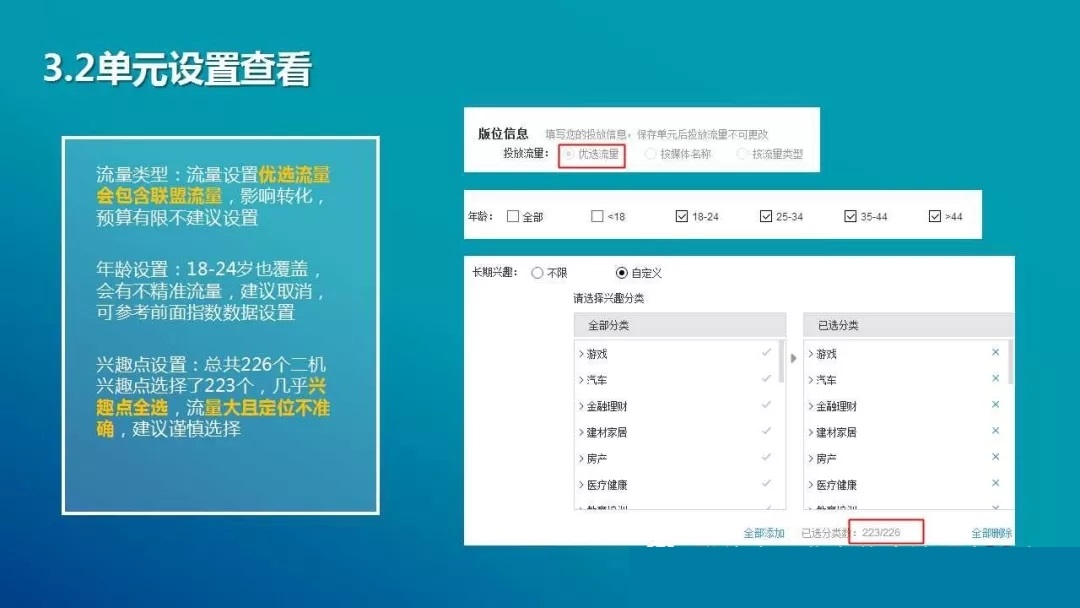Viewport: 1080px width, 608px height.
Task: Click the 全部添加 link
Action: [764, 533]
